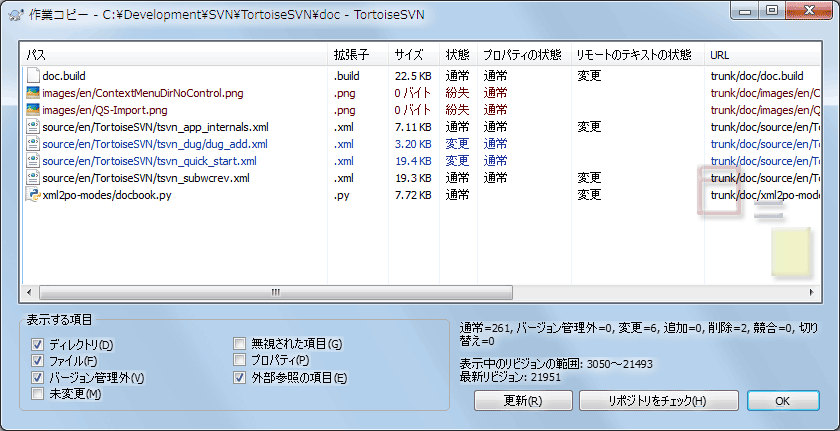Click the tsvn_quick_start.xml file icon
840x431 pixels.
pos(33,161)
